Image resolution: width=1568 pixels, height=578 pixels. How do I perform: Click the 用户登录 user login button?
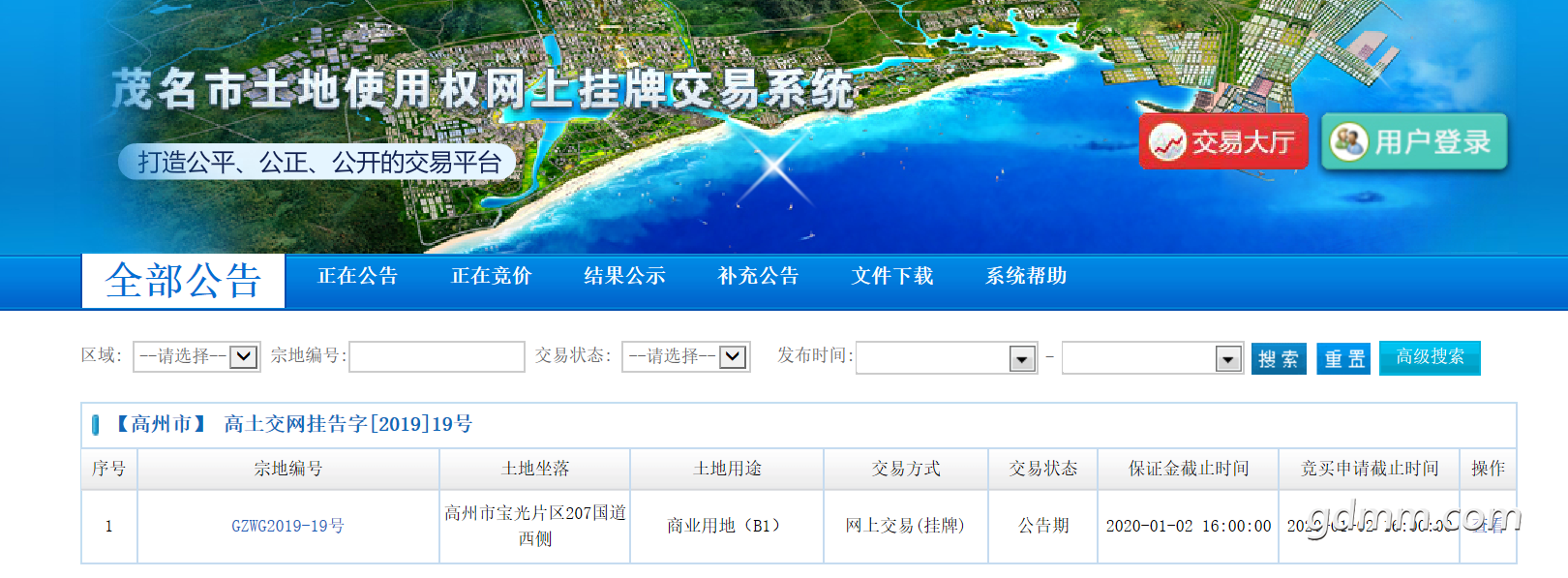(1414, 142)
